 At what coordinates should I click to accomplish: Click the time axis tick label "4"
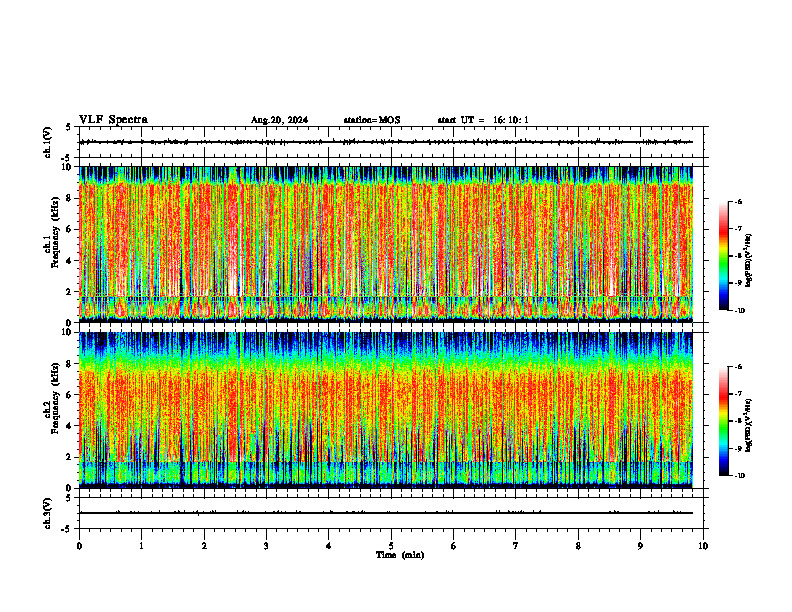pyautogui.click(x=329, y=546)
